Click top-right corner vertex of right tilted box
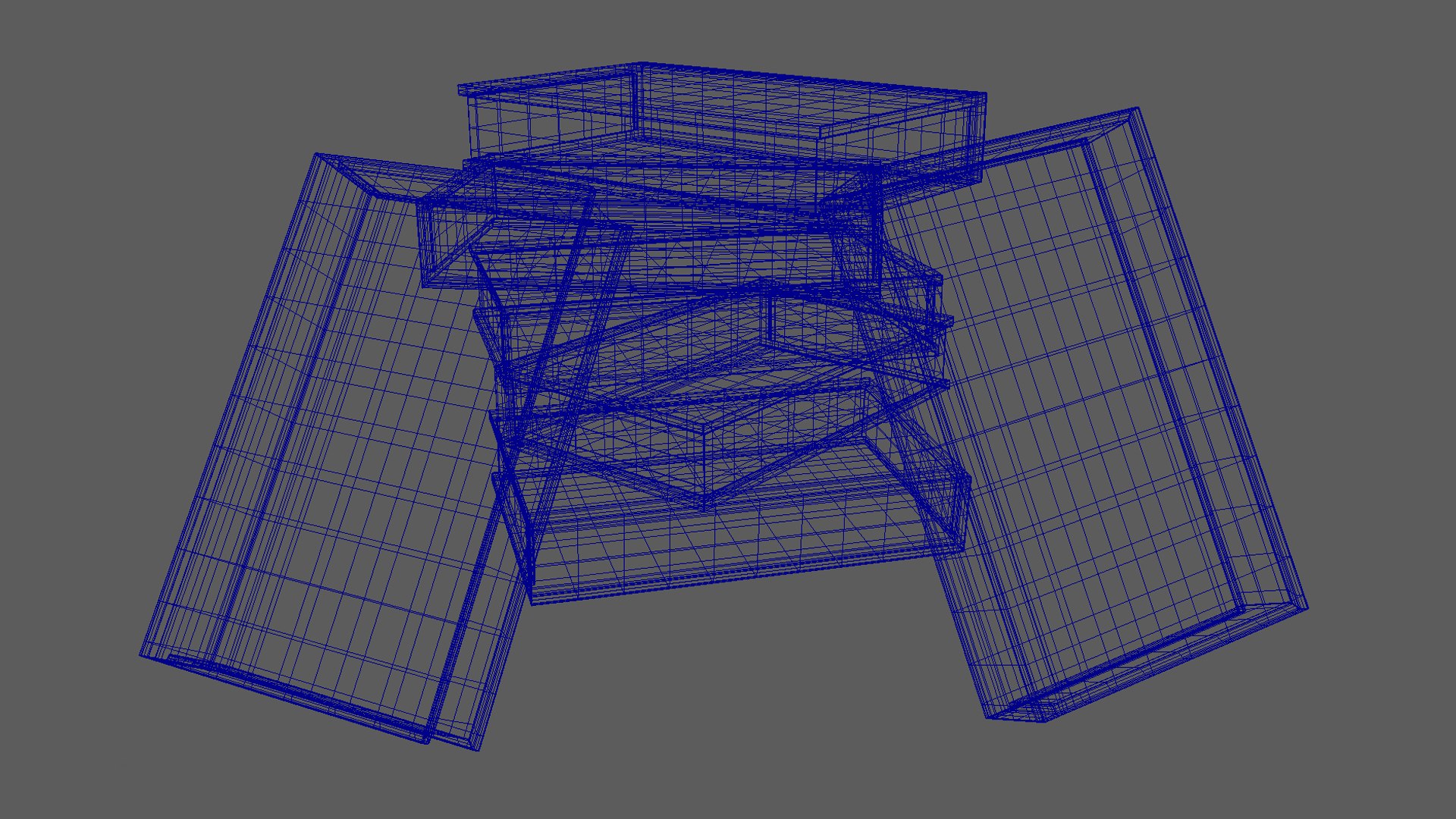 1137,108
